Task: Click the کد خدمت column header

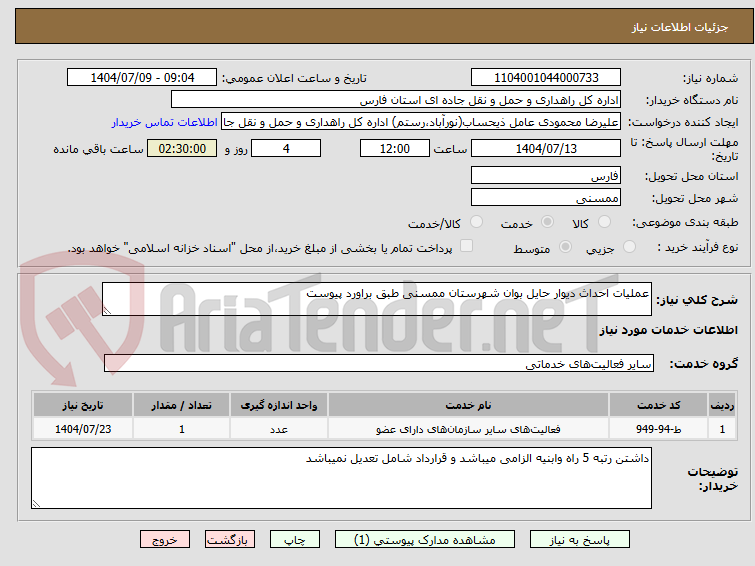Action: pyautogui.click(x=658, y=405)
